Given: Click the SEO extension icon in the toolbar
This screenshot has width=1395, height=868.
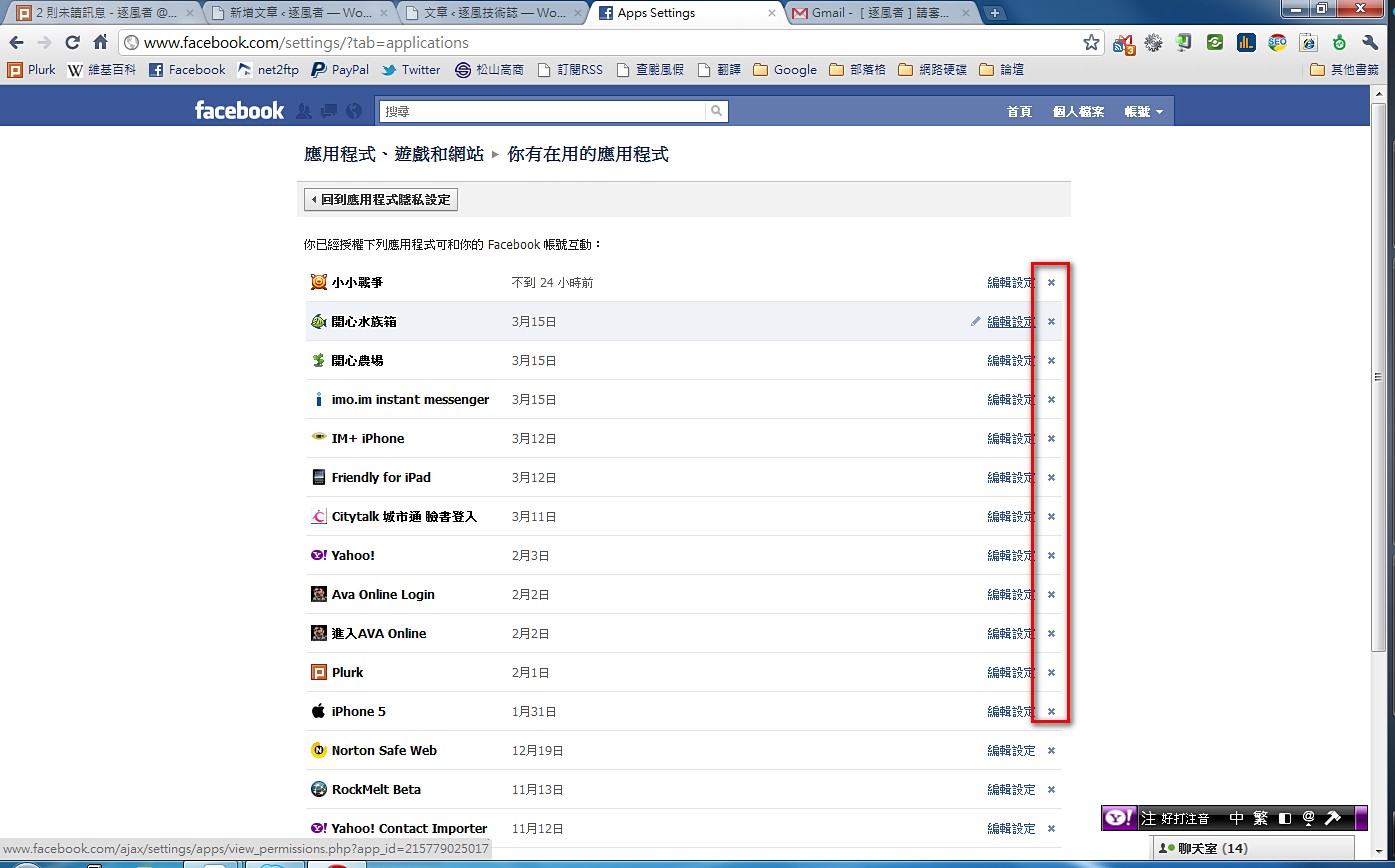Looking at the screenshot, I should point(1277,43).
